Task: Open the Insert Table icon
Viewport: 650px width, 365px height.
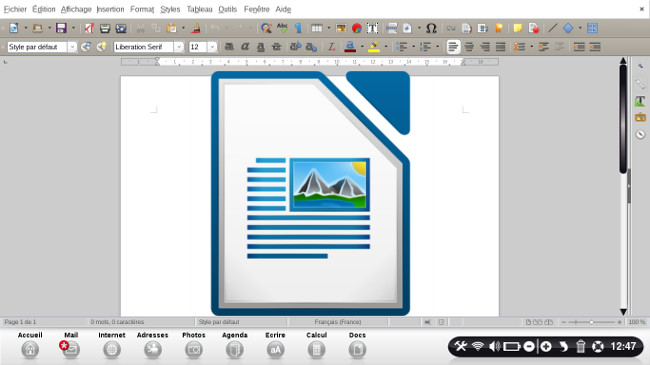Action: [317, 28]
